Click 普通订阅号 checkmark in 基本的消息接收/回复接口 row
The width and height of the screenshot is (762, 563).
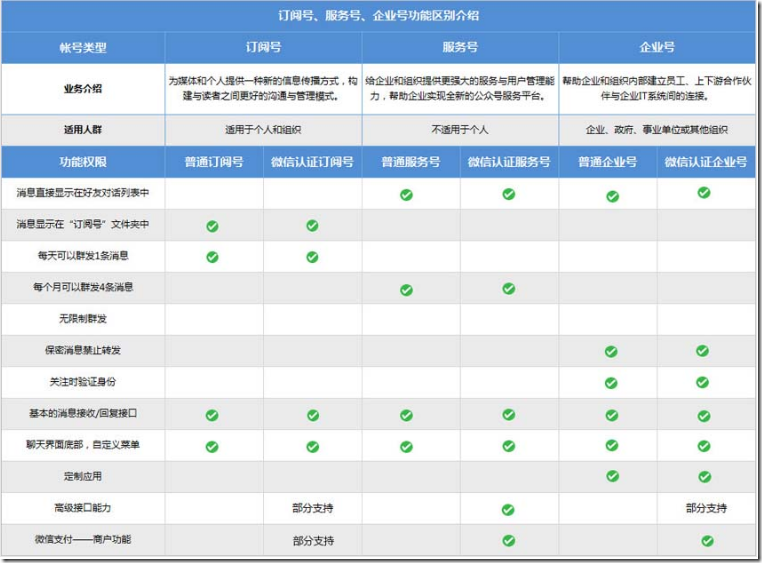(x=212, y=415)
